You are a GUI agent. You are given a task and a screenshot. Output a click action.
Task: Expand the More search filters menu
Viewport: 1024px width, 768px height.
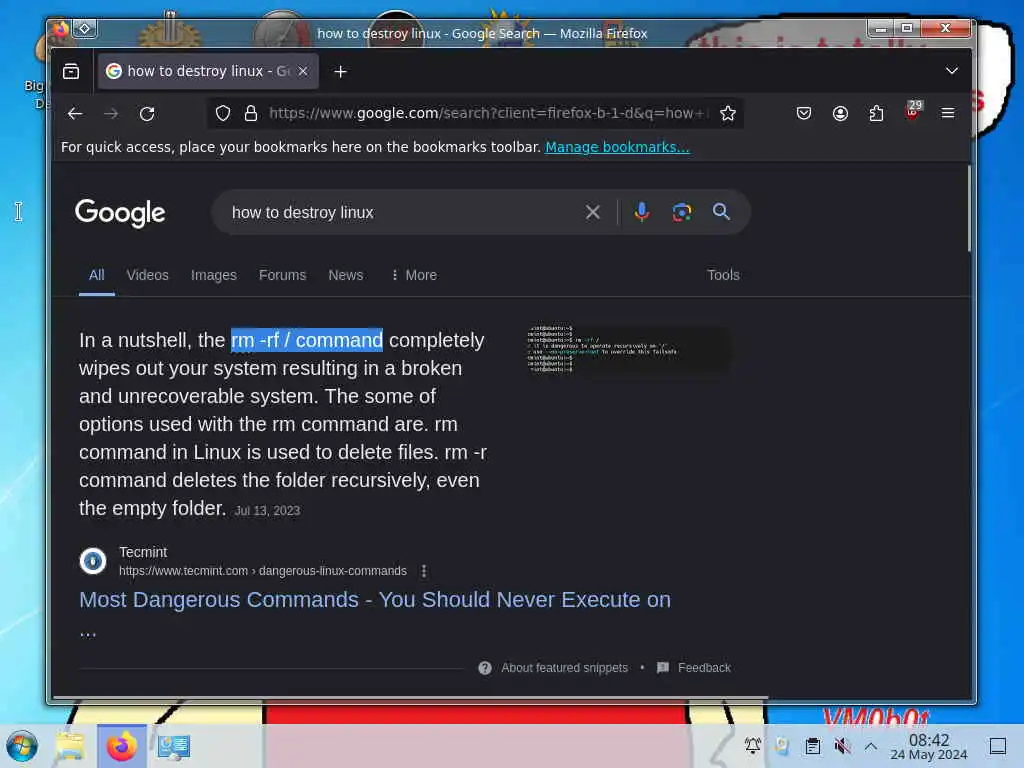pyautogui.click(x=414, y=275)
